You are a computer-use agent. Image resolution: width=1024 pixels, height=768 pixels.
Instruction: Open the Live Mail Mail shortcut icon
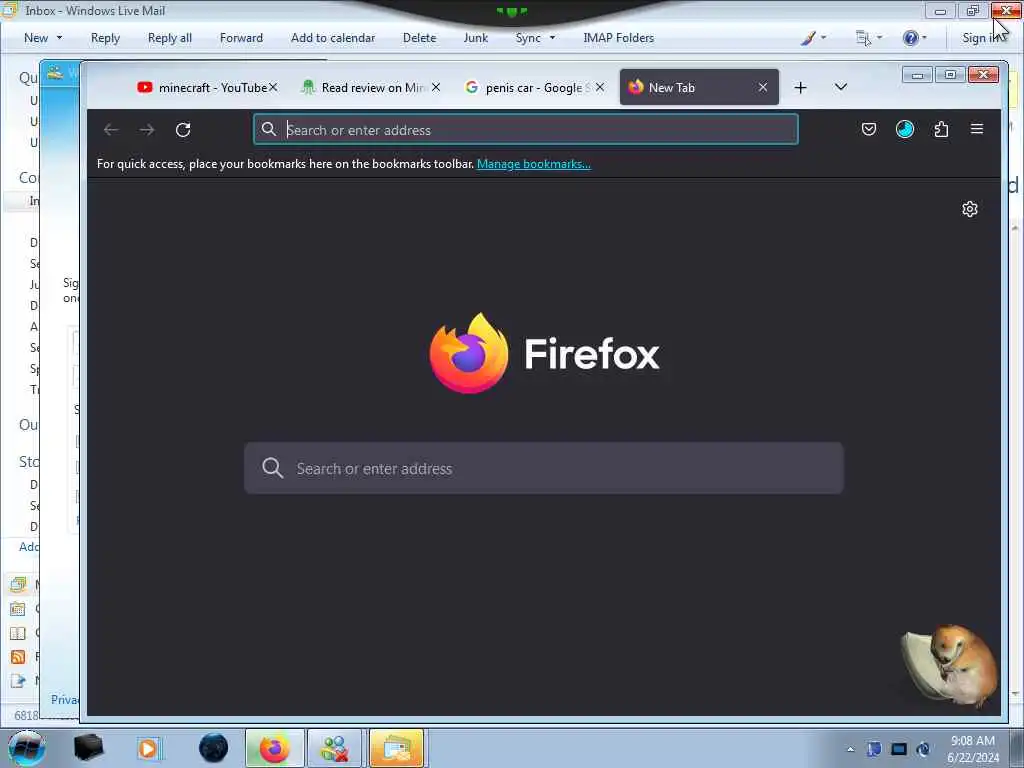pos(18,584)
